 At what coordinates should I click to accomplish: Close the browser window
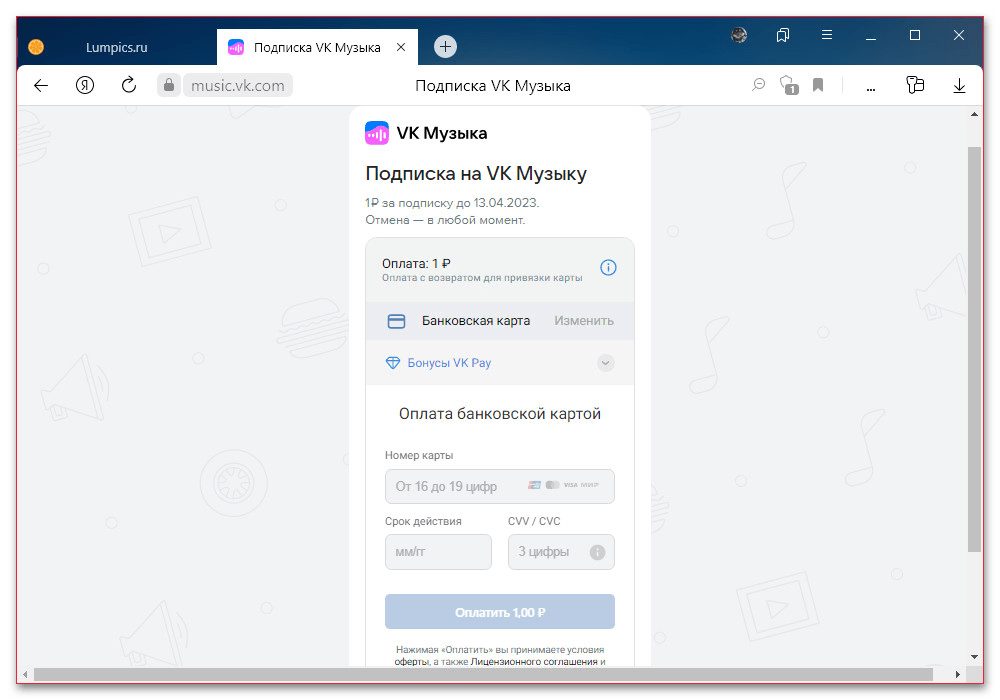[x=959, y=35]
